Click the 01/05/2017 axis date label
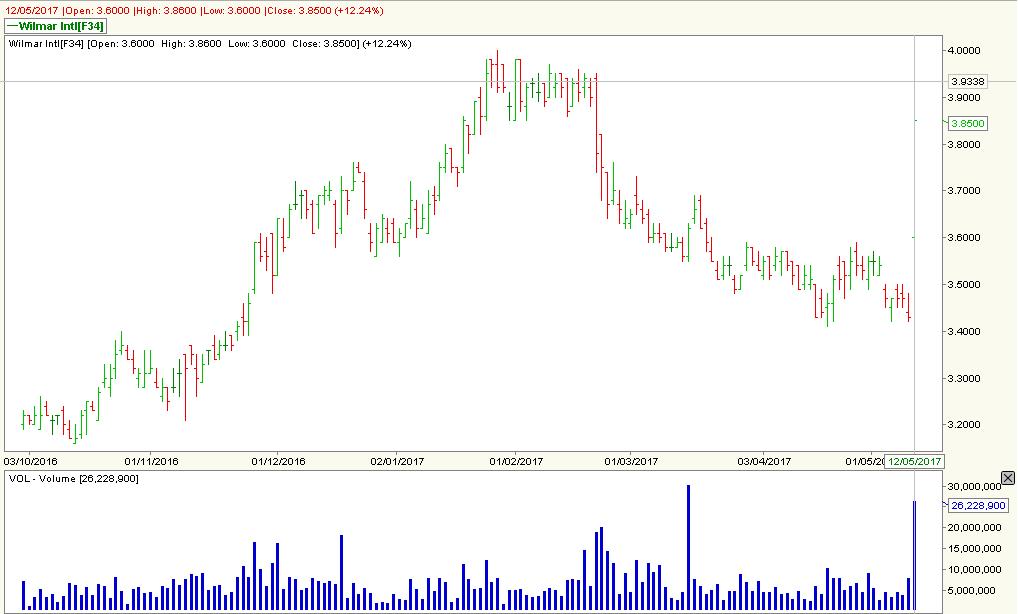The image size is (1018, 614). point(866,461)
